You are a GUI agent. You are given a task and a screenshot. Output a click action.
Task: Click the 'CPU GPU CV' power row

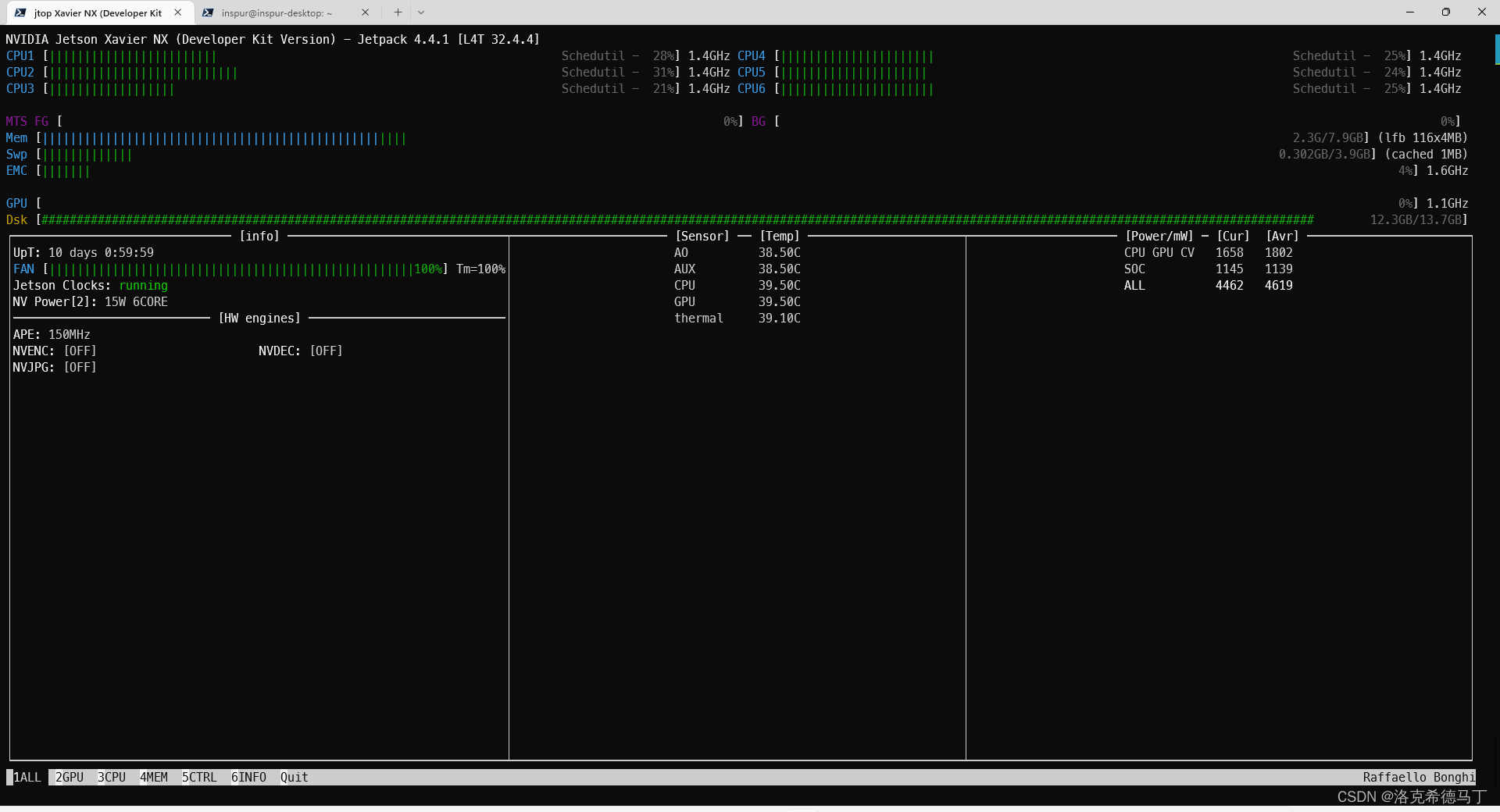1209,253
